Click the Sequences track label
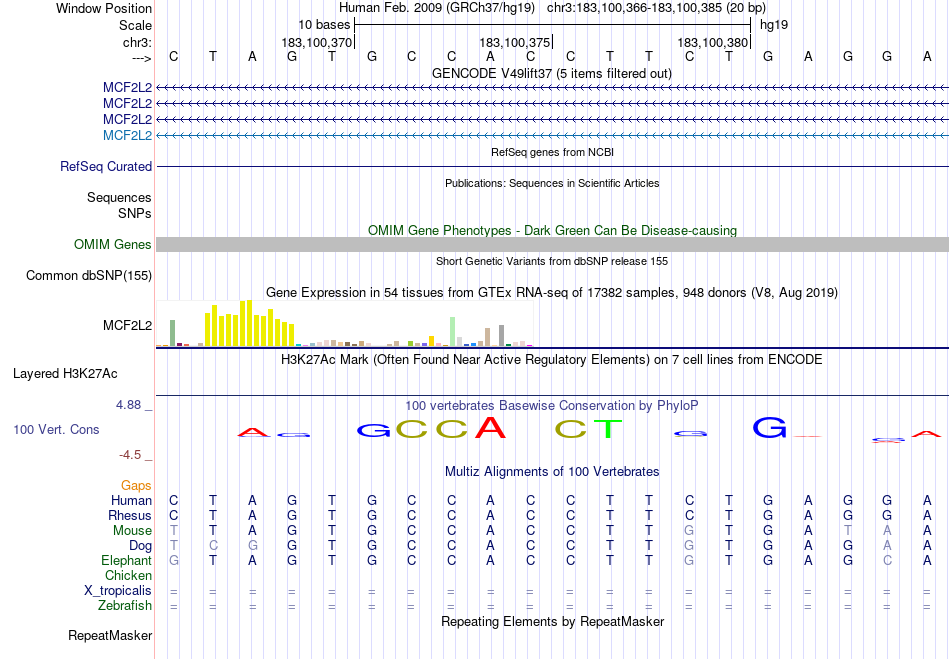The width and height of the screenshot is (950, 659). click(119, 197)
